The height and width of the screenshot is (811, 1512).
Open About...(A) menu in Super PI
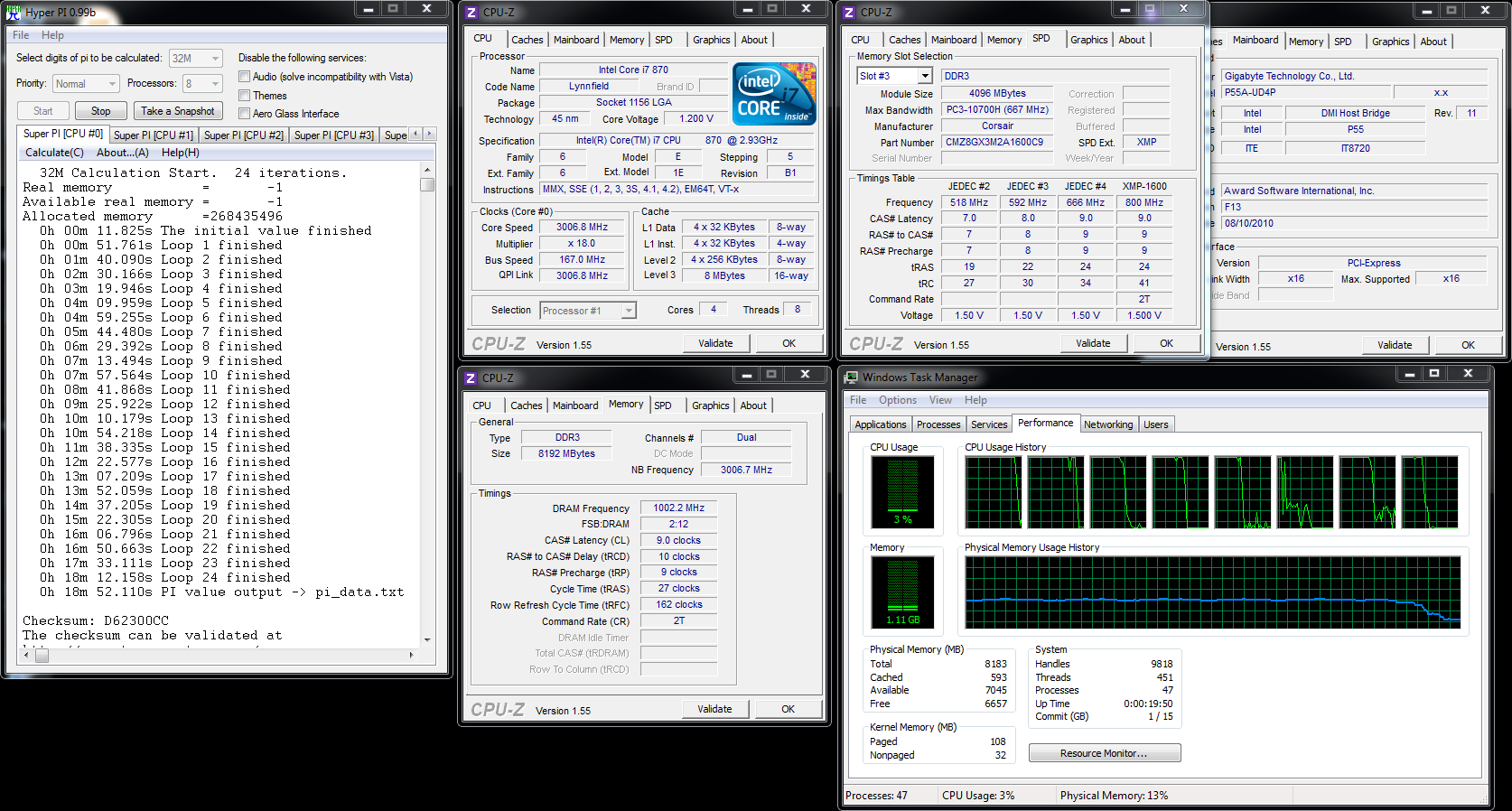(x=123, y=153)
